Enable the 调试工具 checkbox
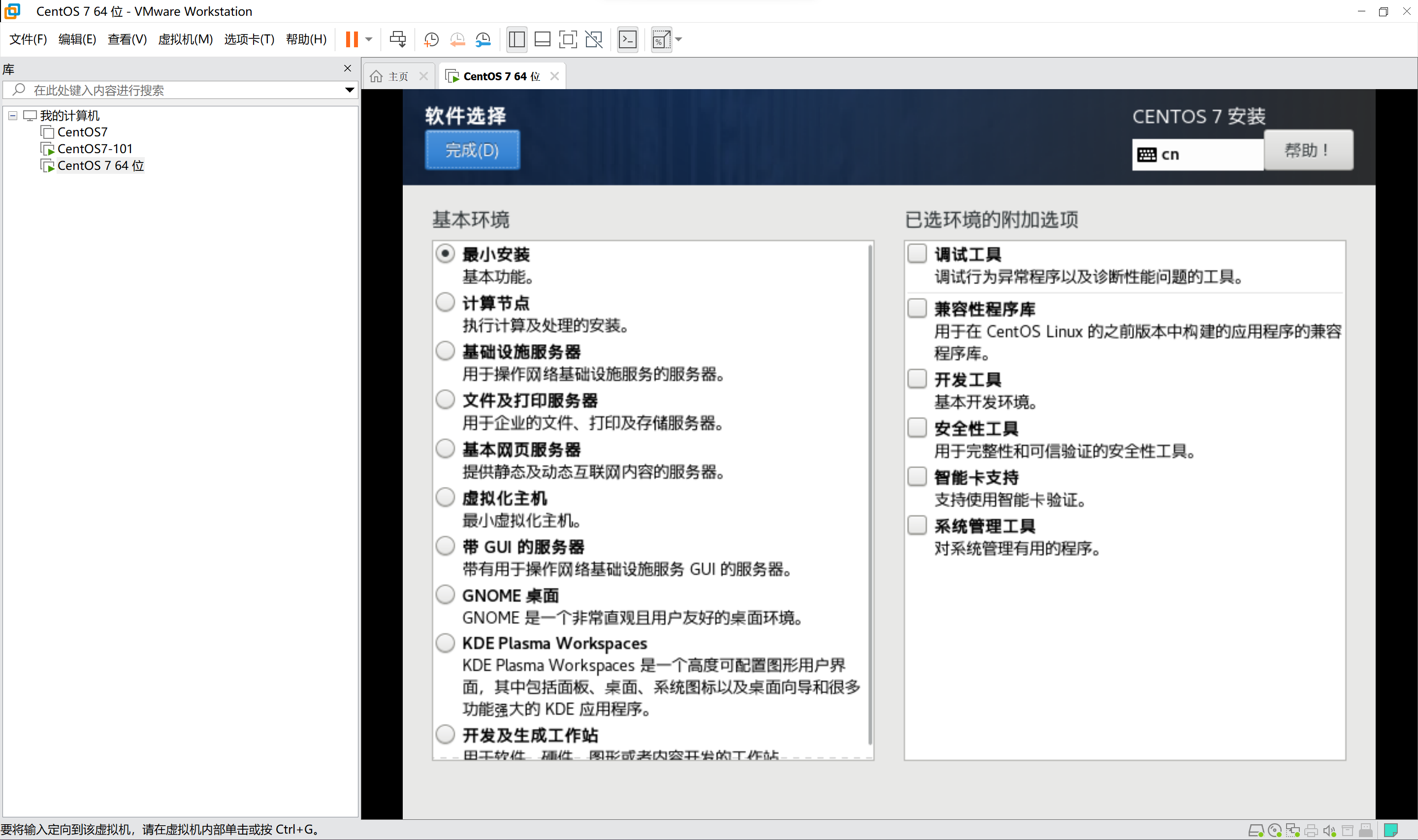The height and width of the screenshot is (840, 1418). click(917, 253)
